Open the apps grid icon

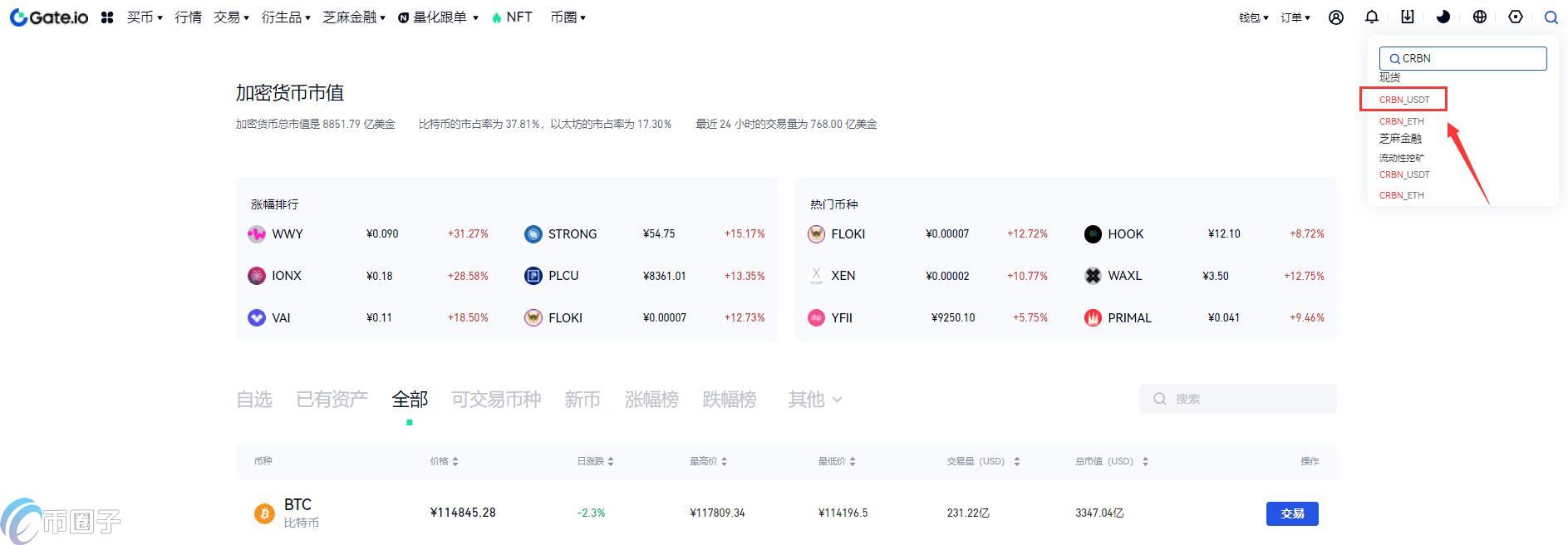click(x=107, y=17)
